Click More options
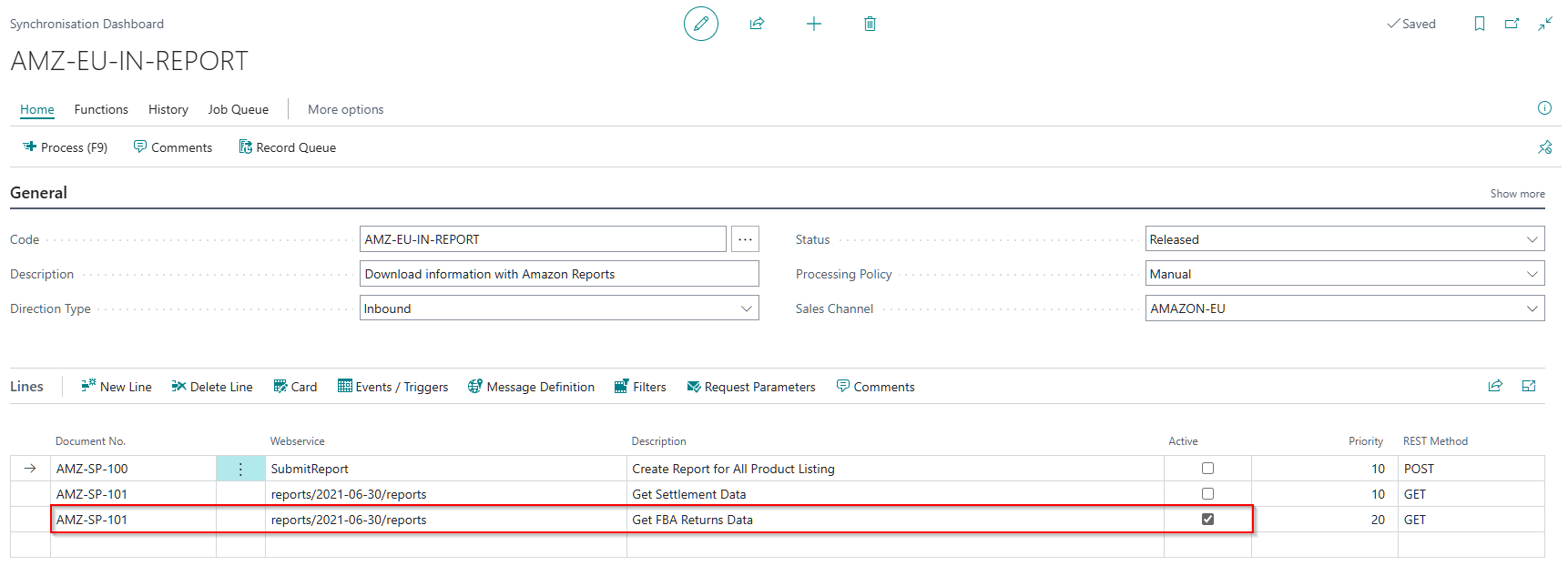 pos(346,109)
